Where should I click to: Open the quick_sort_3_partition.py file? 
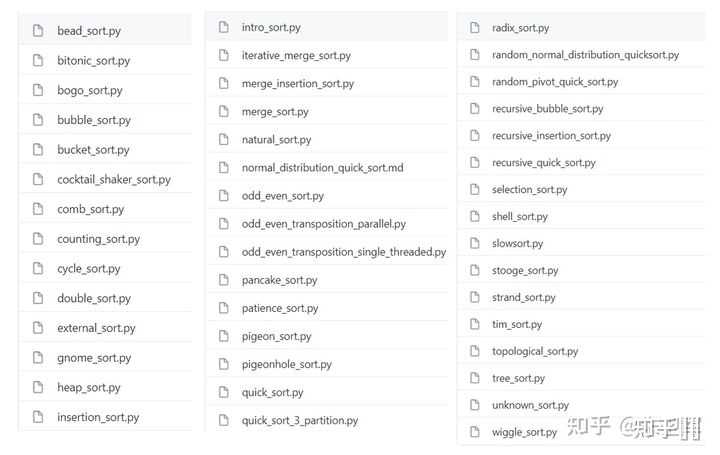tap(299, 420)
